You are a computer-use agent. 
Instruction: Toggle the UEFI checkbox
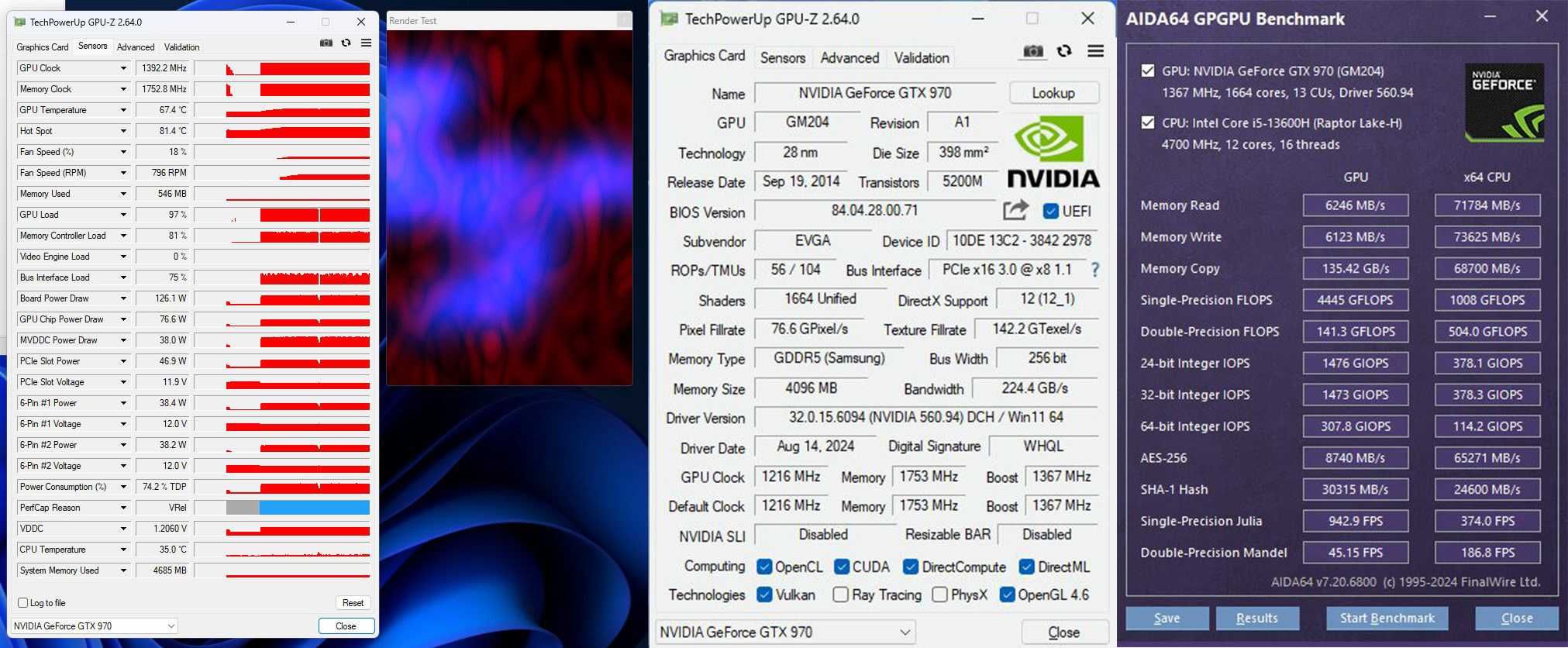(x=1051, y=211)
